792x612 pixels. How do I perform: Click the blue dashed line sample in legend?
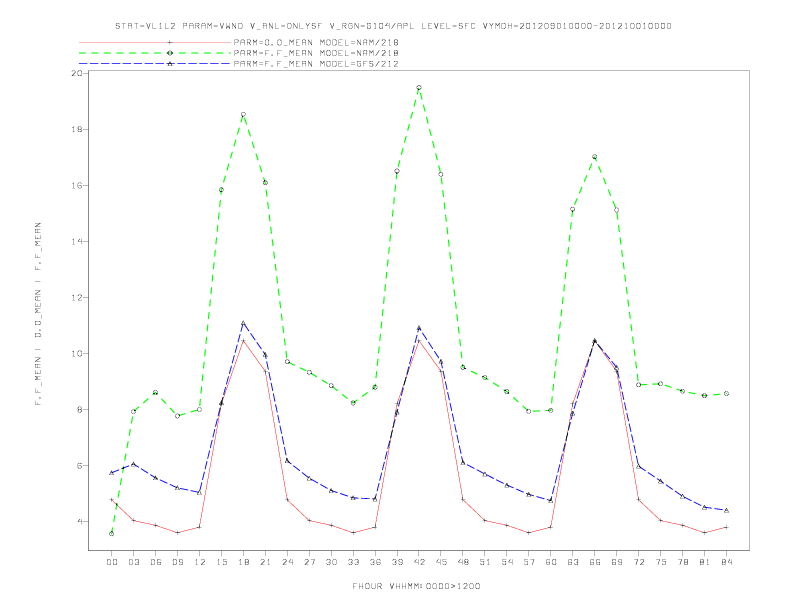(155, 64)
